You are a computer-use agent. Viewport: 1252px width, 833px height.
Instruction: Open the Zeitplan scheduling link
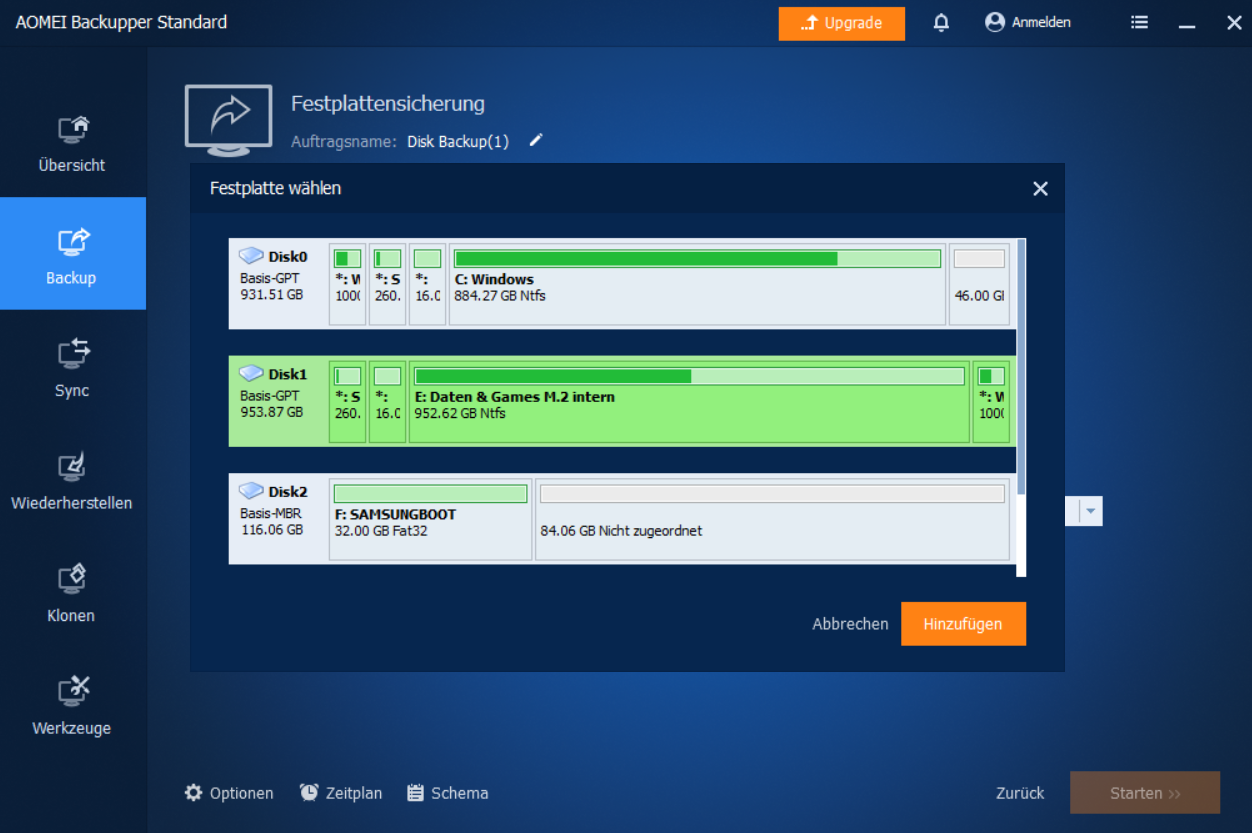point(354,793)
